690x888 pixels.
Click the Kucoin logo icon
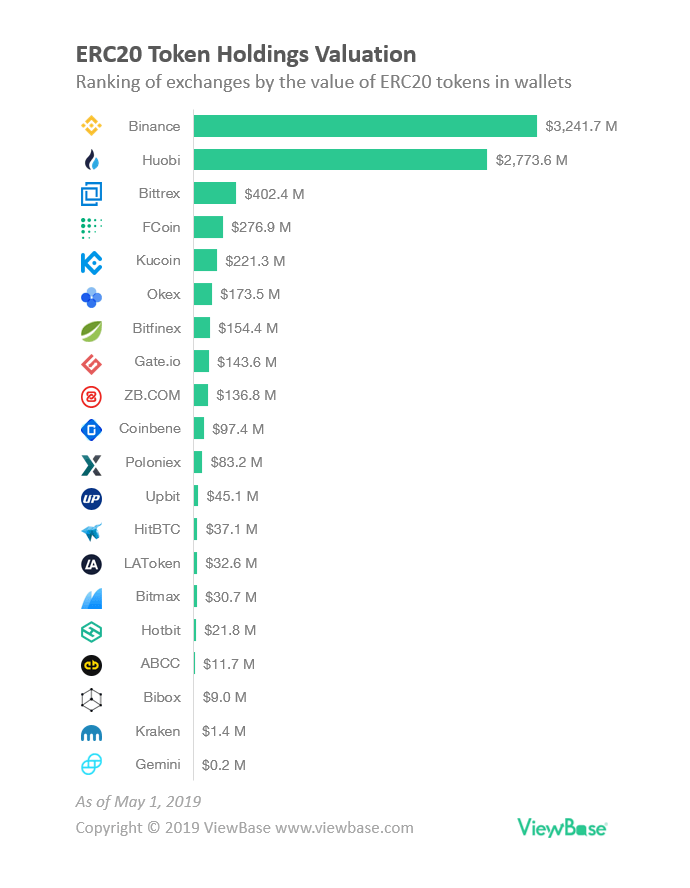pyautogui.click(x=91, y=261)
